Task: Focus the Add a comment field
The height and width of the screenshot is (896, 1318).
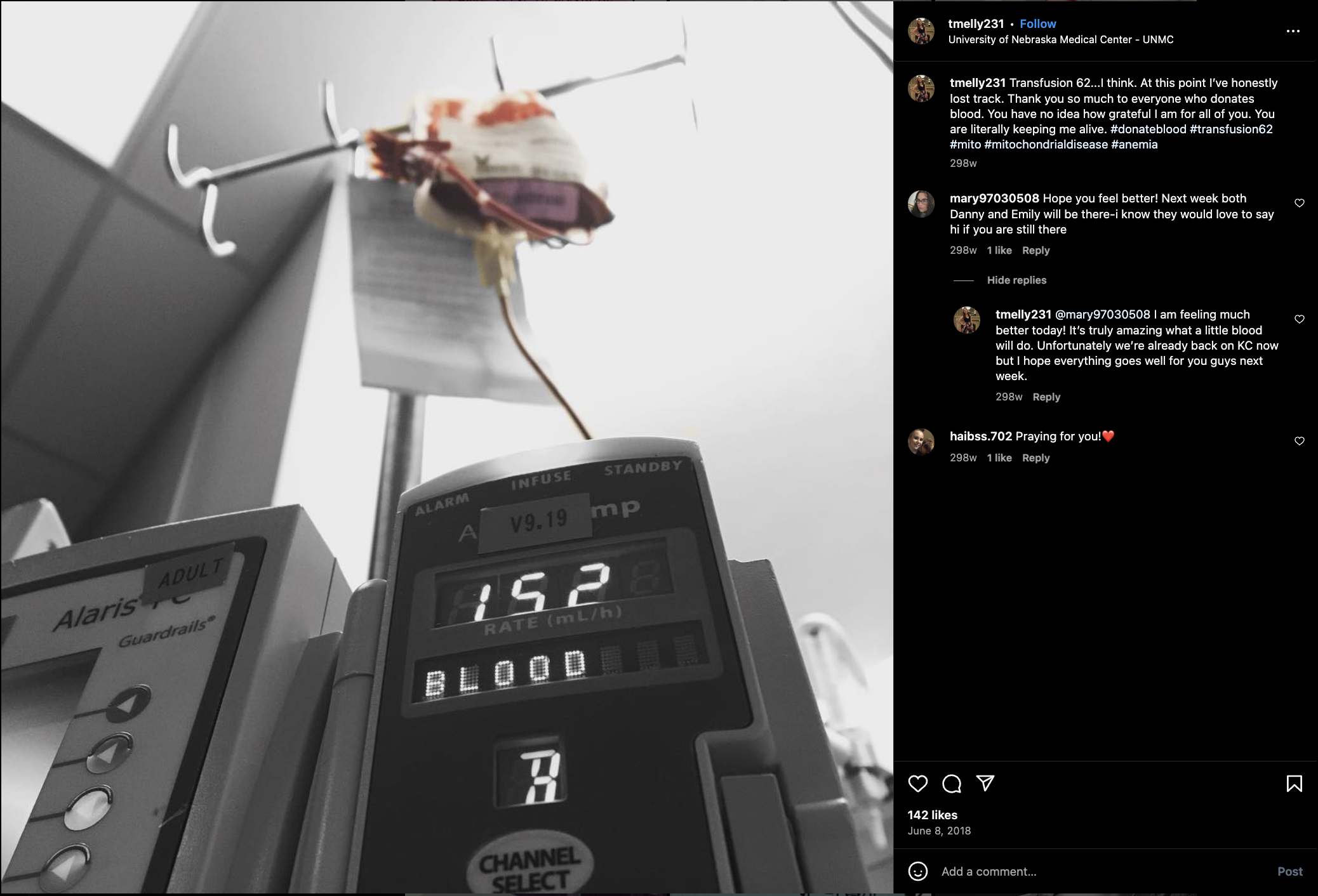Action: [x=1105, y=871]
